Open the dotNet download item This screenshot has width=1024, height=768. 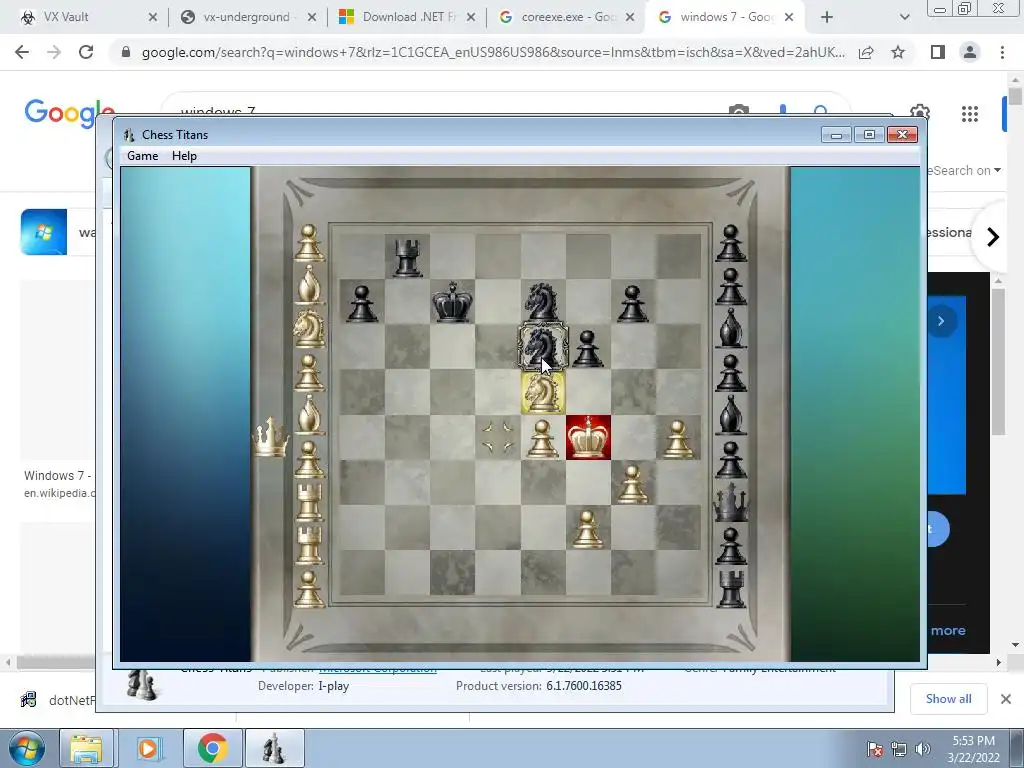pyautogui.click(x=57, y=700)
